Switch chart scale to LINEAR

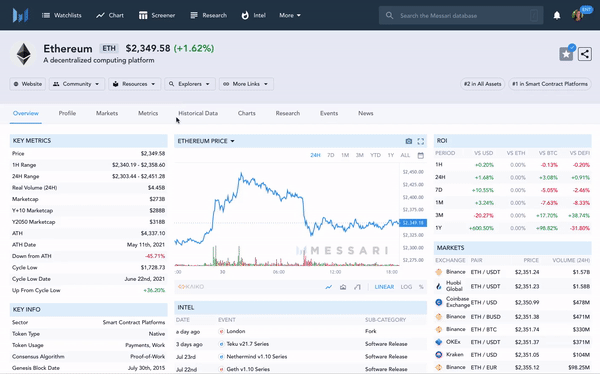click(x=384, y=287)
